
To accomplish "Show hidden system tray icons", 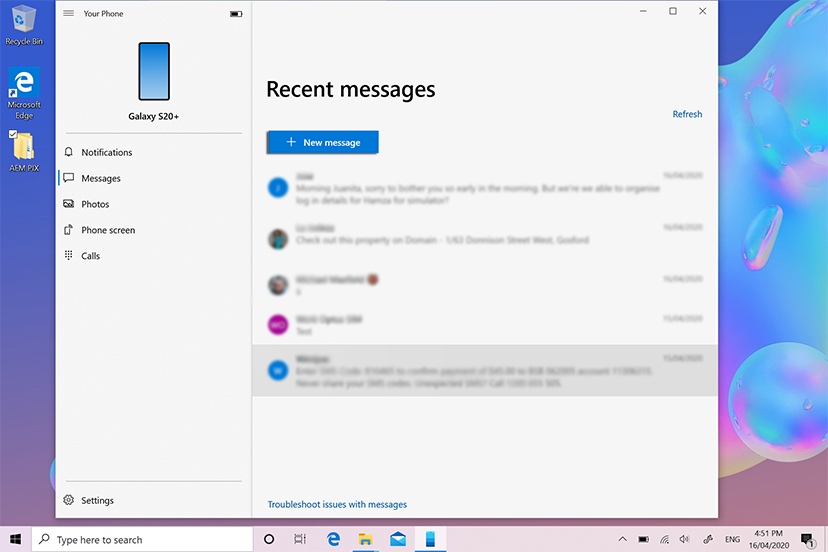I will [x=623, y=539].
